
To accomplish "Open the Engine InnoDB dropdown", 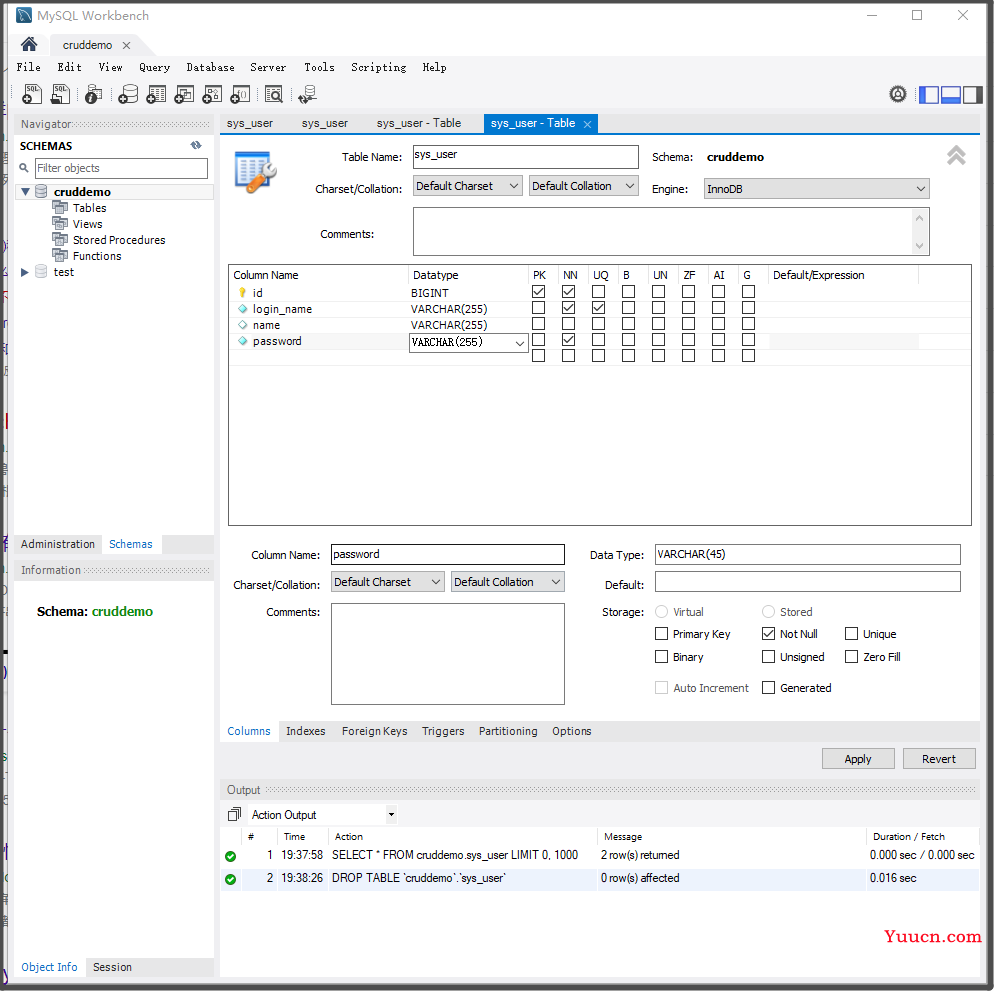I will 816,188.
